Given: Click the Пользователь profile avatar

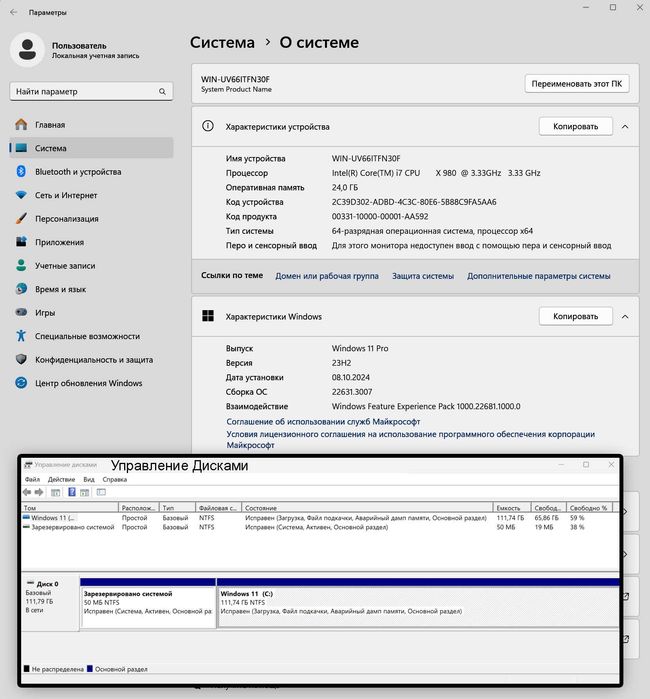Looking at the screenshot, I should 28,49.
